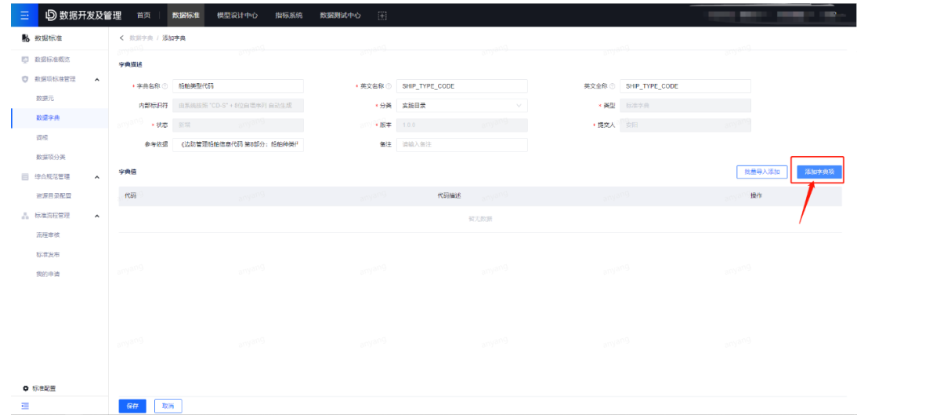
Task: Click the 数据开发及管理 logo icon
Action: [51, 15]
